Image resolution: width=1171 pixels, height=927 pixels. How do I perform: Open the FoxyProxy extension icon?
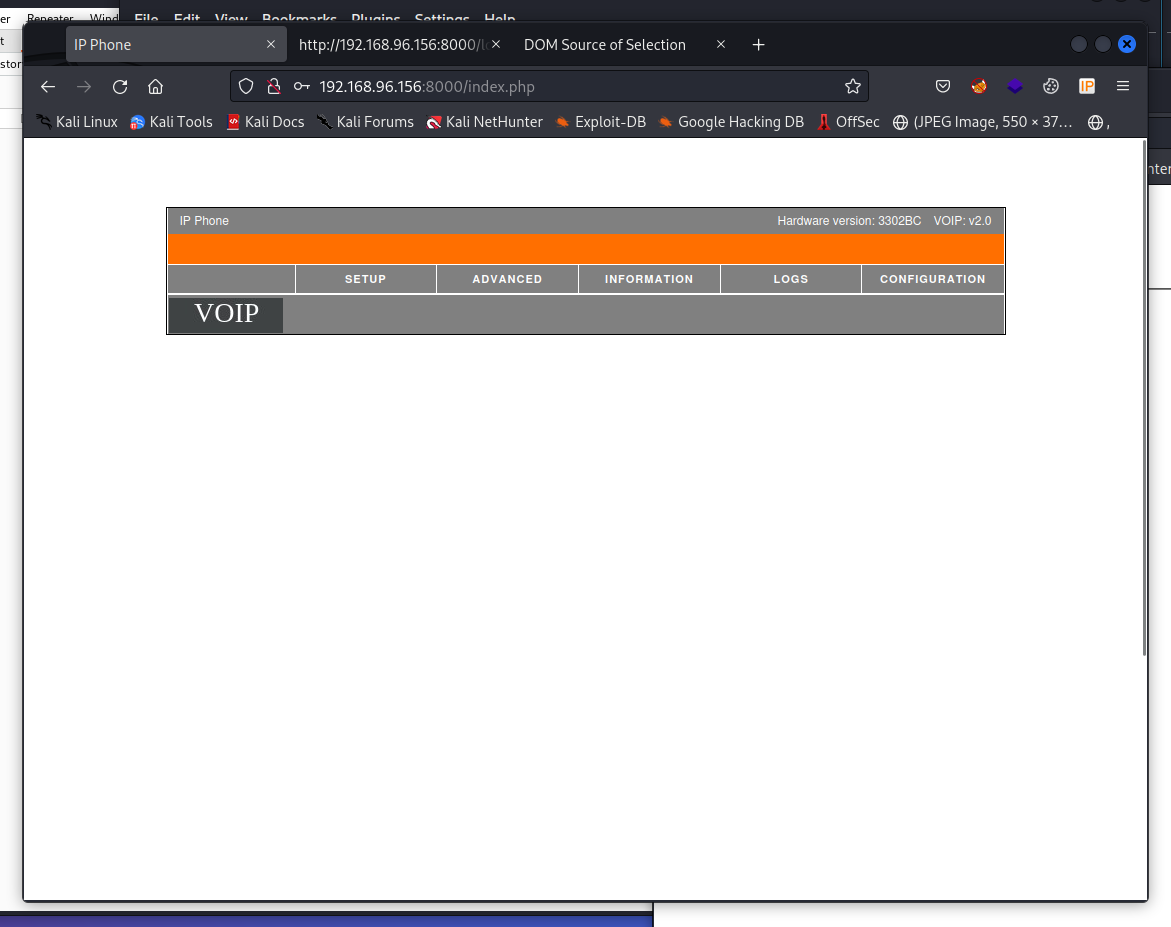(x=978, y=86)
